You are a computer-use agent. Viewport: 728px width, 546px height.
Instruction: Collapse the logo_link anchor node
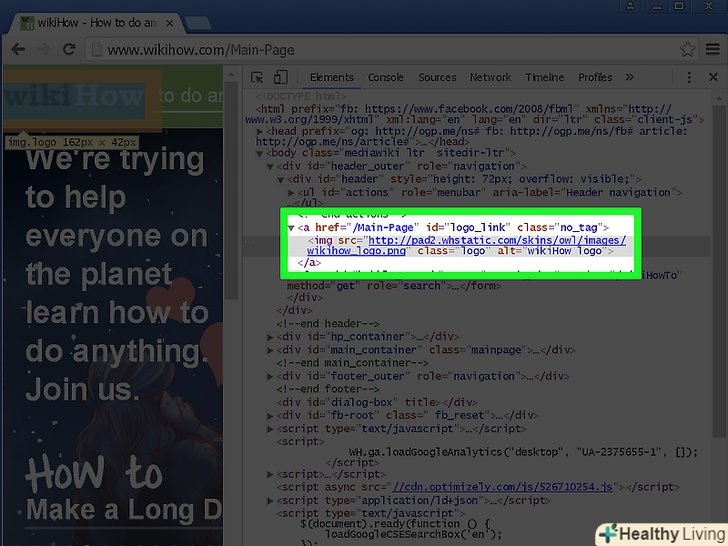pyautogui.click(x=291, y=228)
